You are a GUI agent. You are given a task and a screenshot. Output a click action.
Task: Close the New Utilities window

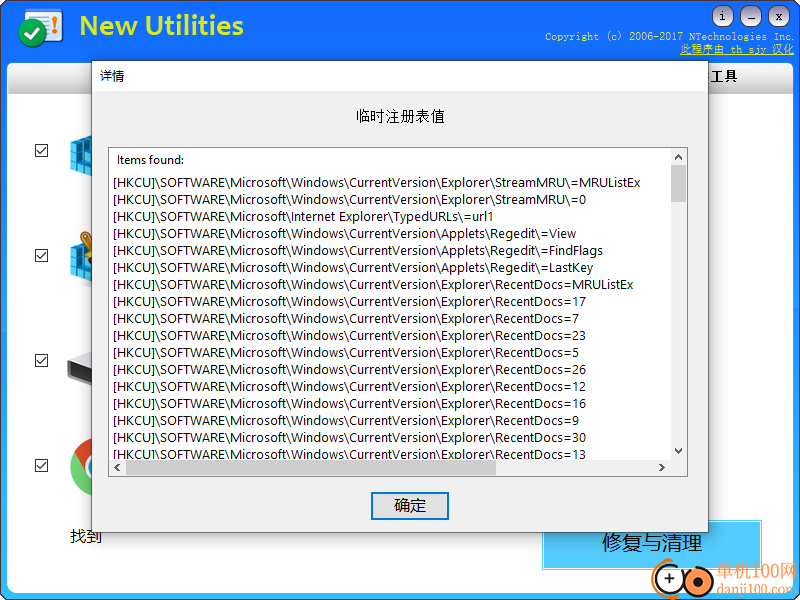(779, 16)
